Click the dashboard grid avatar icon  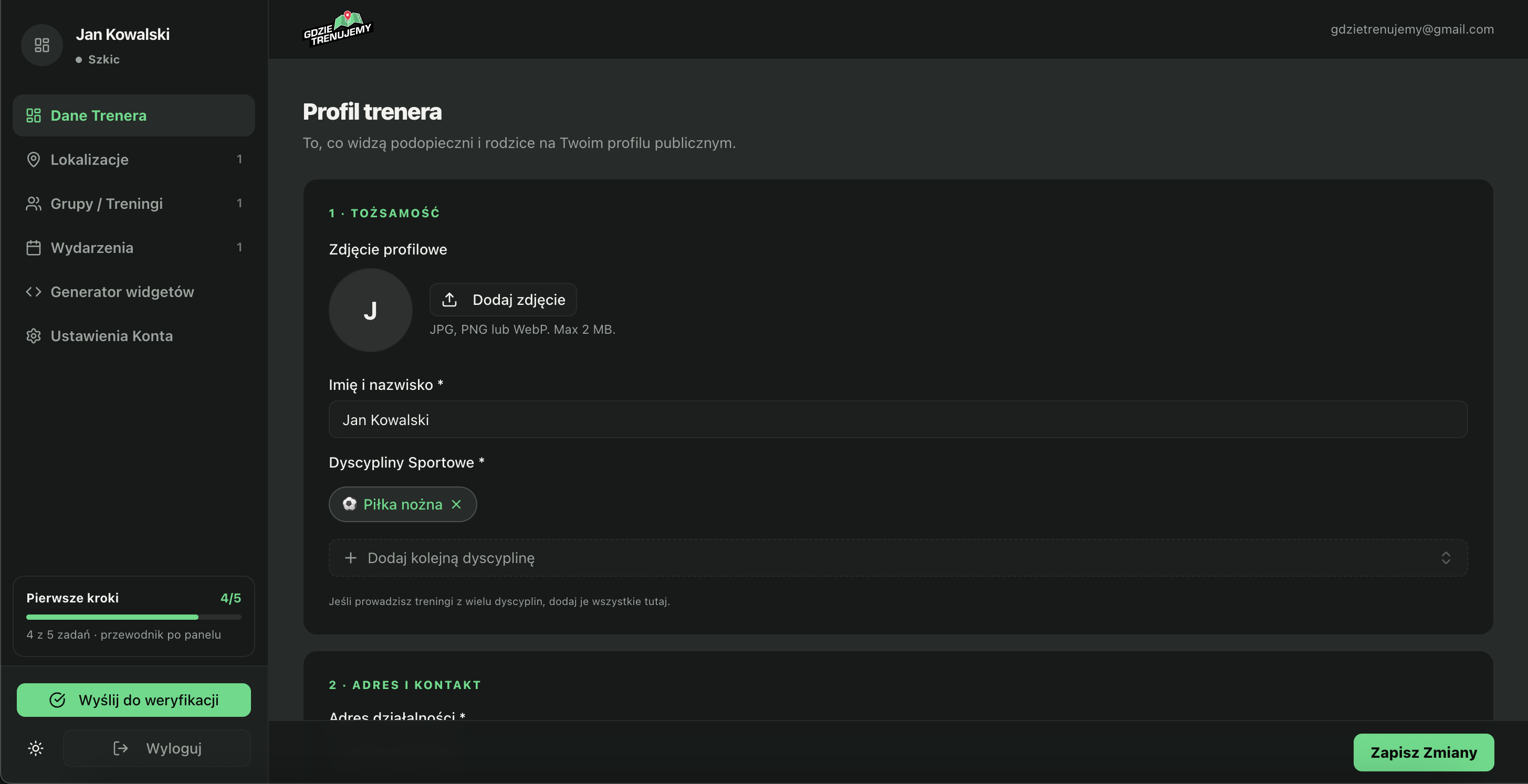41,45
